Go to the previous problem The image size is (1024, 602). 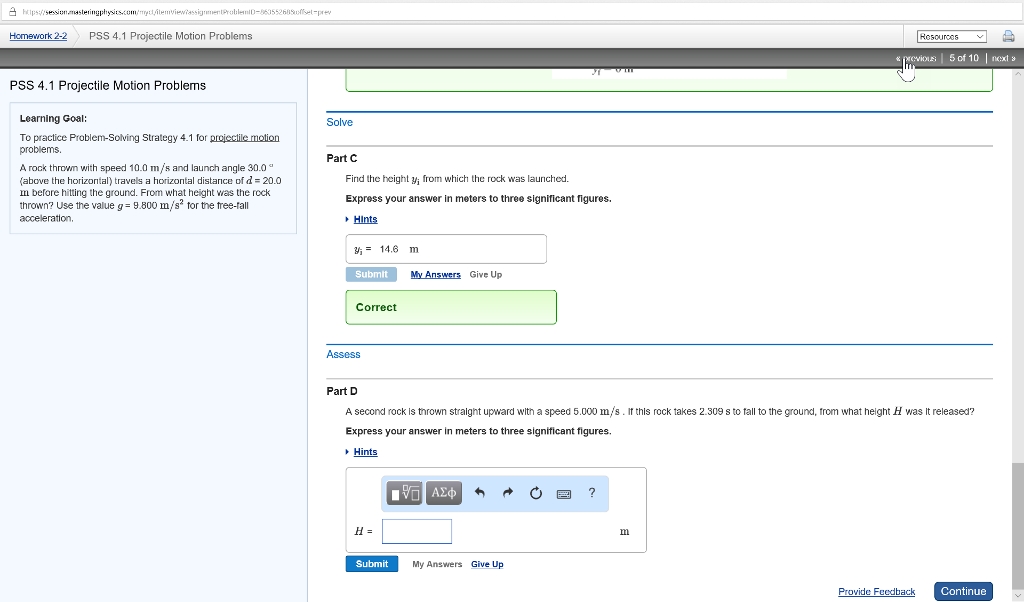tap(918, 58)
